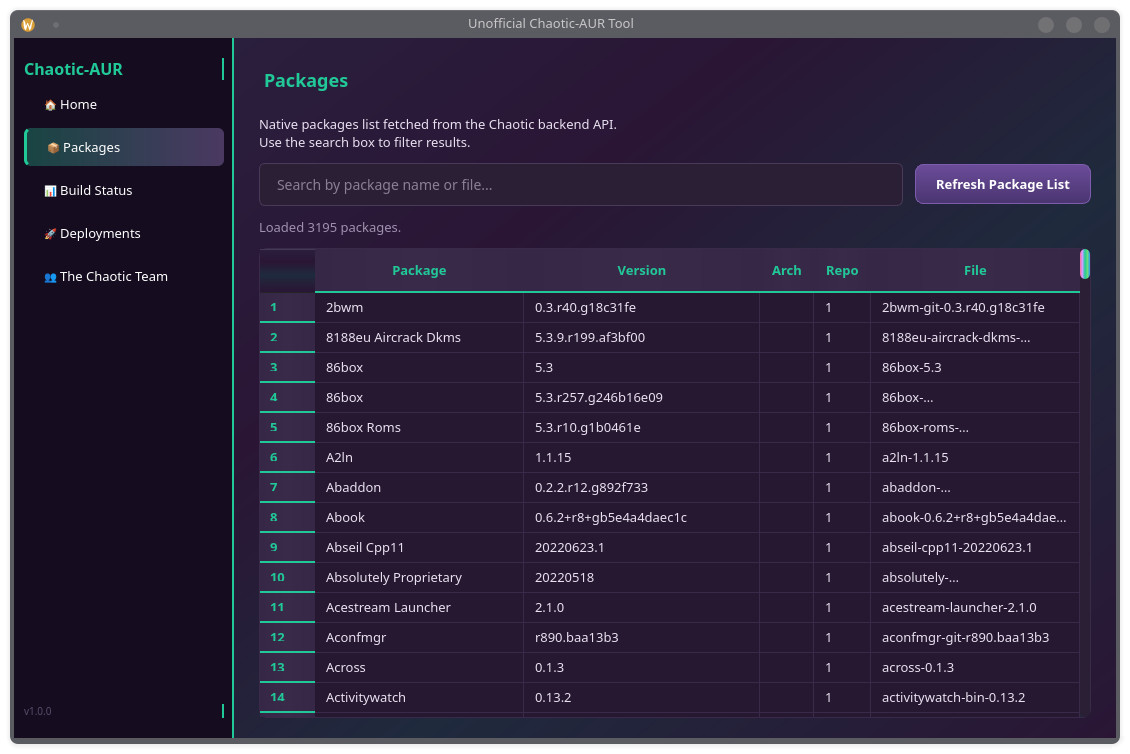Sort table by Version column header
The height and width of the screenshot is (754, 1130).
[641, 271]
